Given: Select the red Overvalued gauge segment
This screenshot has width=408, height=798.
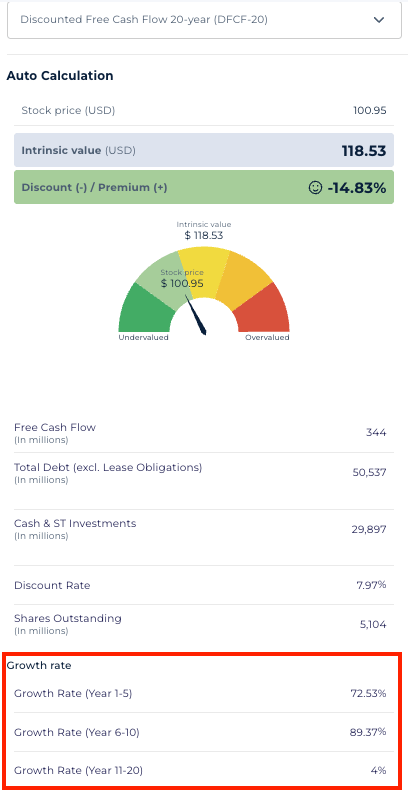Looking at the screenshot, I should [x=265, y=311].
